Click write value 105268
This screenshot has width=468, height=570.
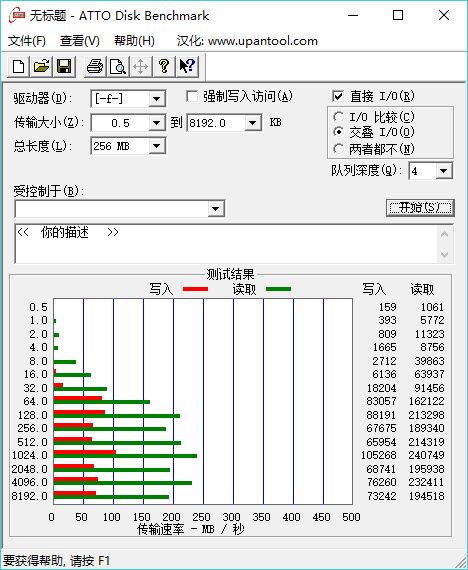(379, 455)
